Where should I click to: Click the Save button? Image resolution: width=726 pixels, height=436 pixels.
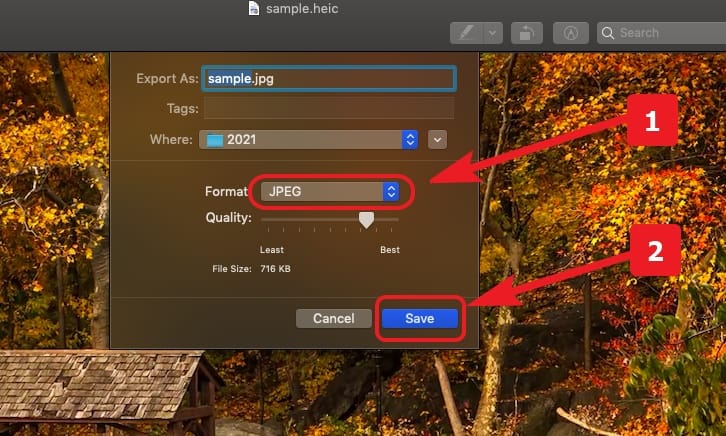420,318
